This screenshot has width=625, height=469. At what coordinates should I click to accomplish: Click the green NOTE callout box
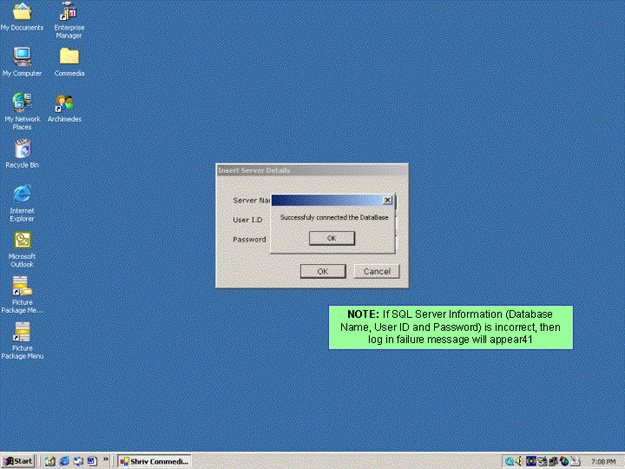tap(451, 328)
